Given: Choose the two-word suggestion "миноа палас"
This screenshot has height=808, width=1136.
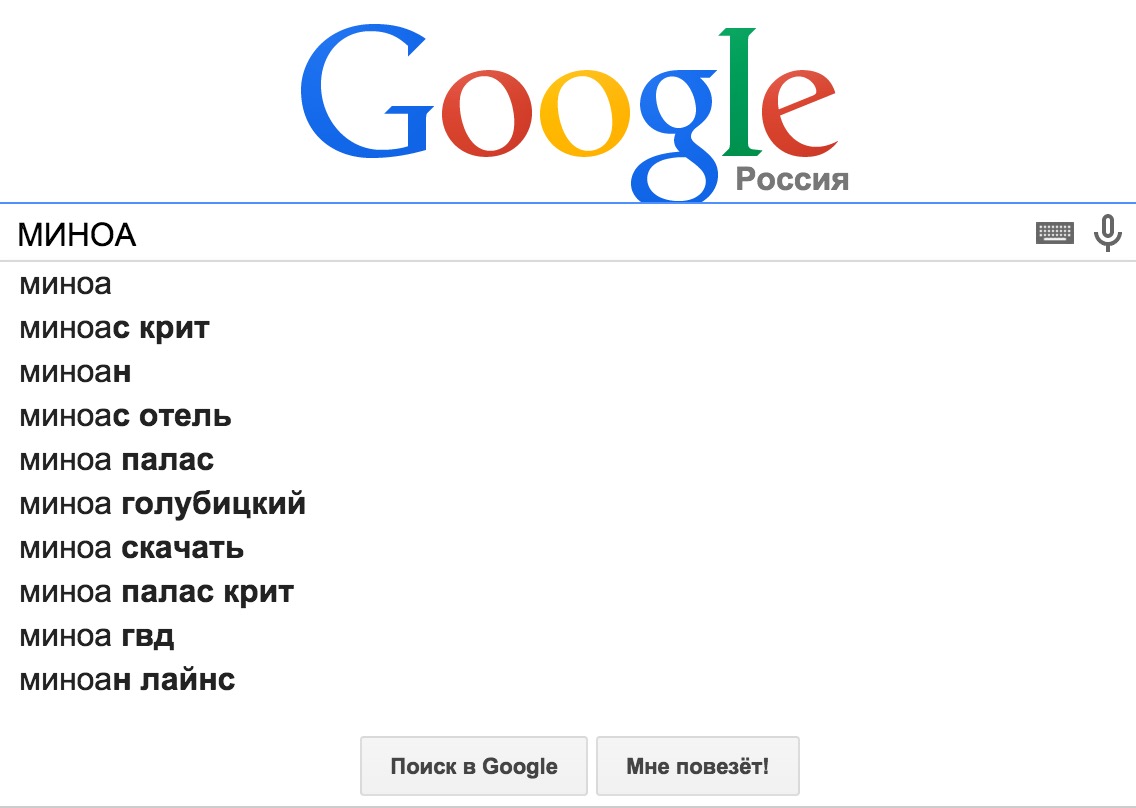Looking at the screenshot, I should point(116,460).
